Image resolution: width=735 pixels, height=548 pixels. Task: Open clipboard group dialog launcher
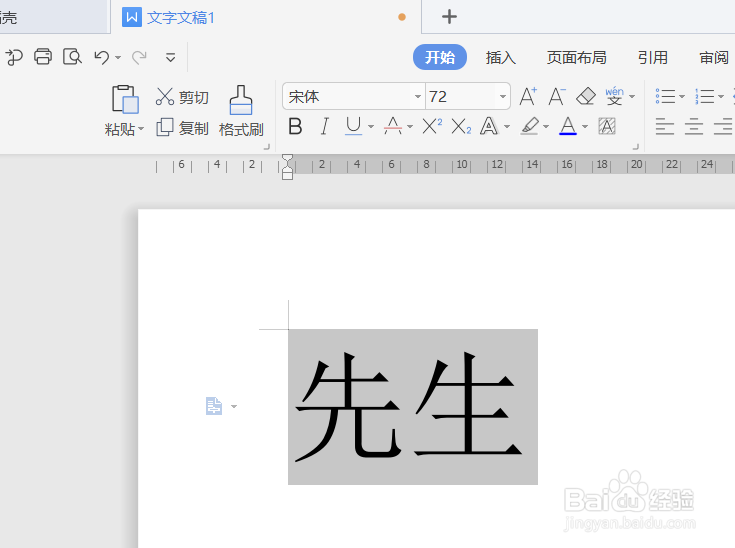[267, 147]
